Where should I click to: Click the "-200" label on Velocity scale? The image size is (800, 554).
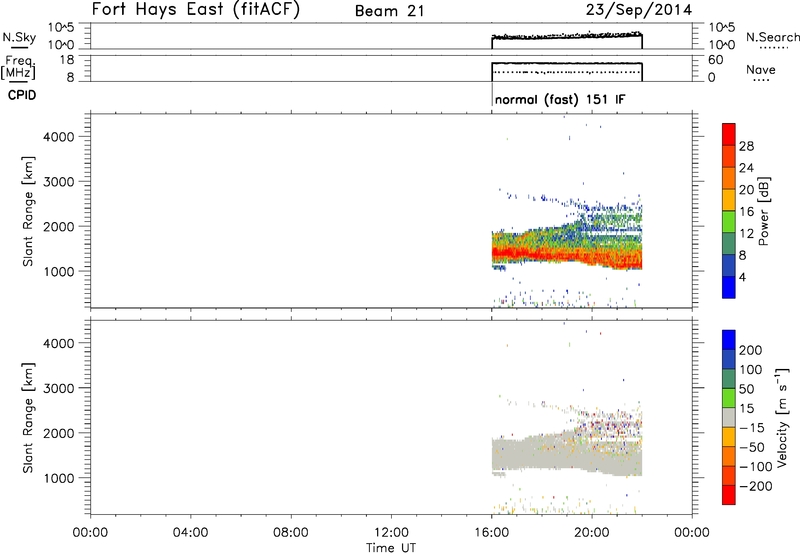tap(756, 486)
